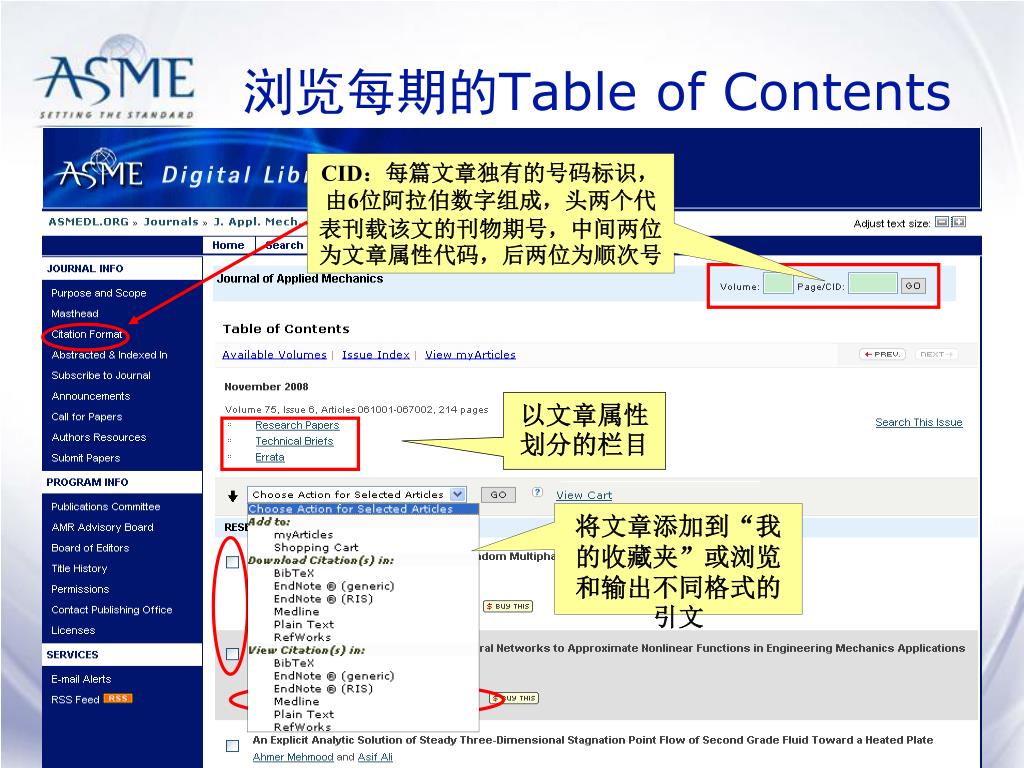
Task: Check the first article checkbox under Research Papers
Action: coord(232,562)
